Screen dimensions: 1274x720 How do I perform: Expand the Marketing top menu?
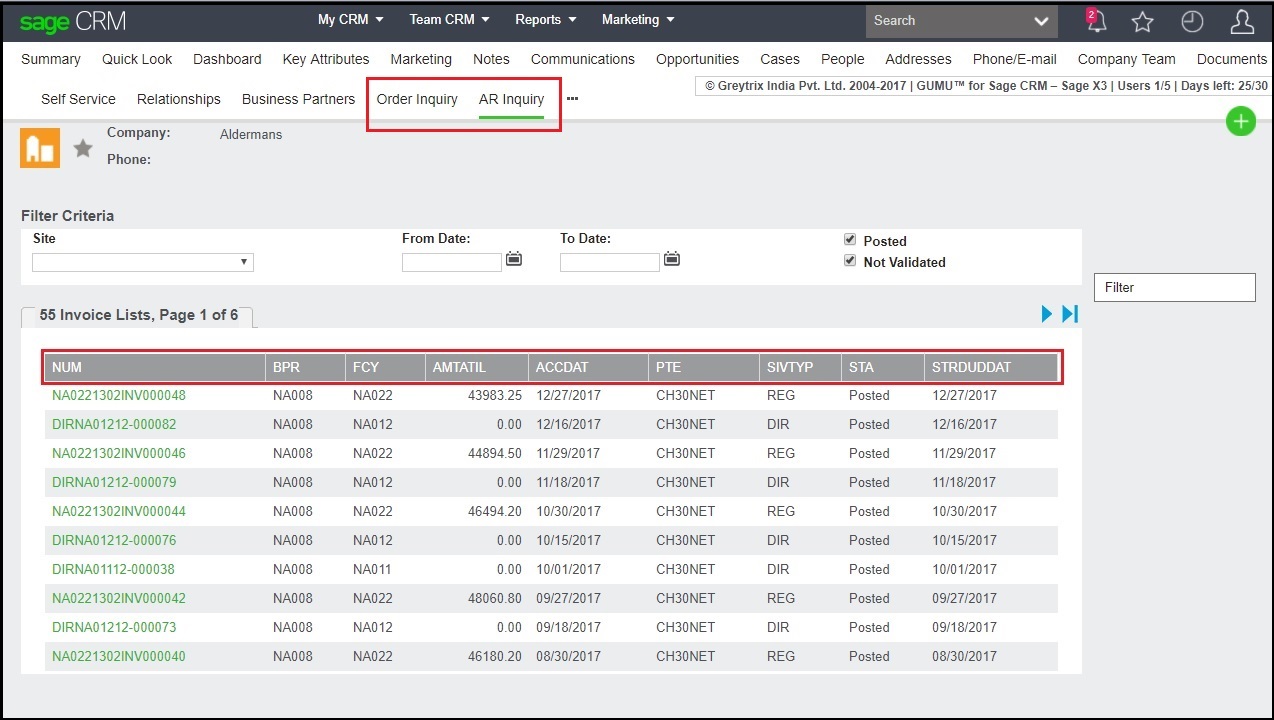point(638,19)
